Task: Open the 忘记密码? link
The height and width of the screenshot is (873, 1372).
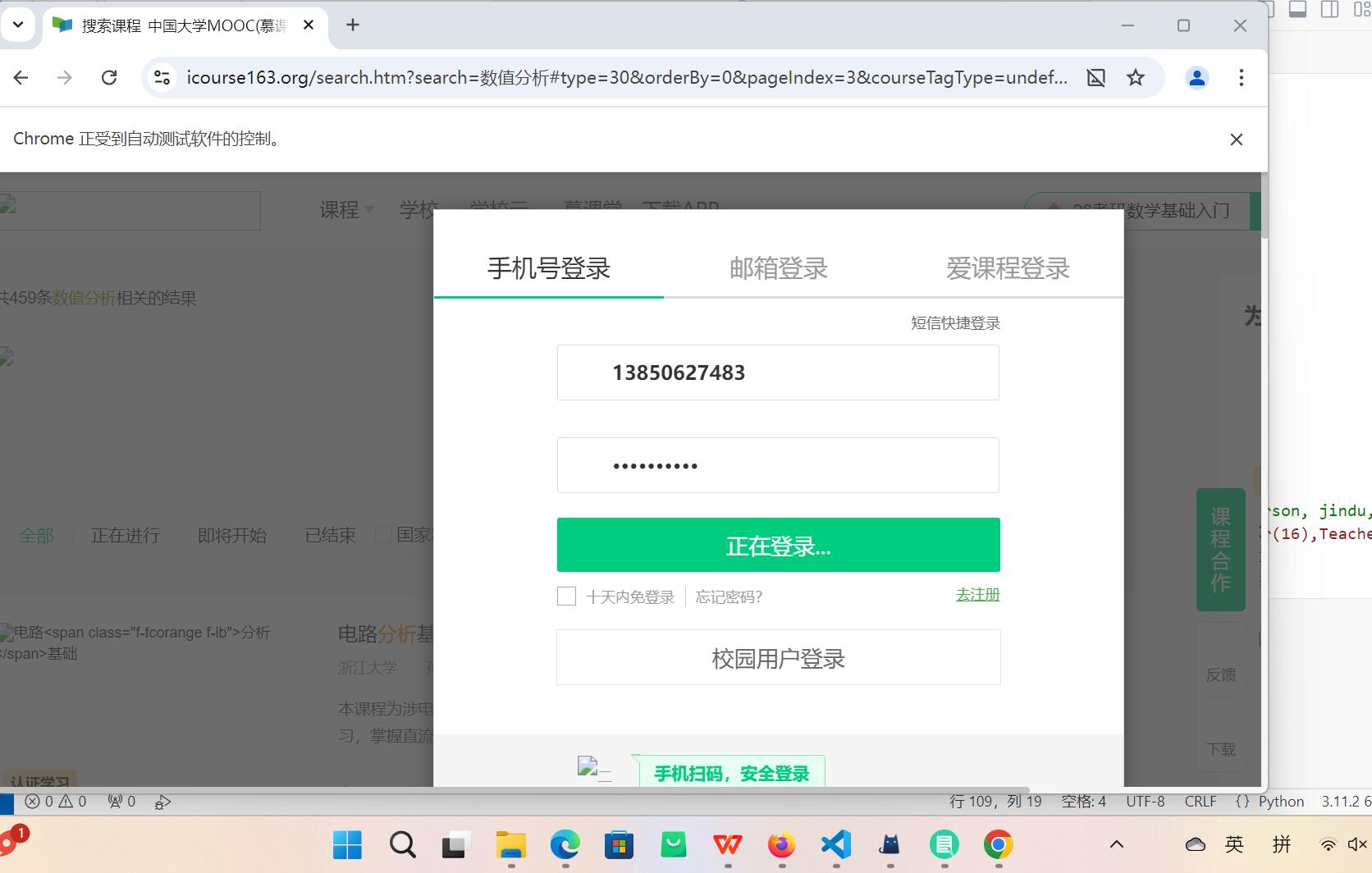Action: [729, 597]
